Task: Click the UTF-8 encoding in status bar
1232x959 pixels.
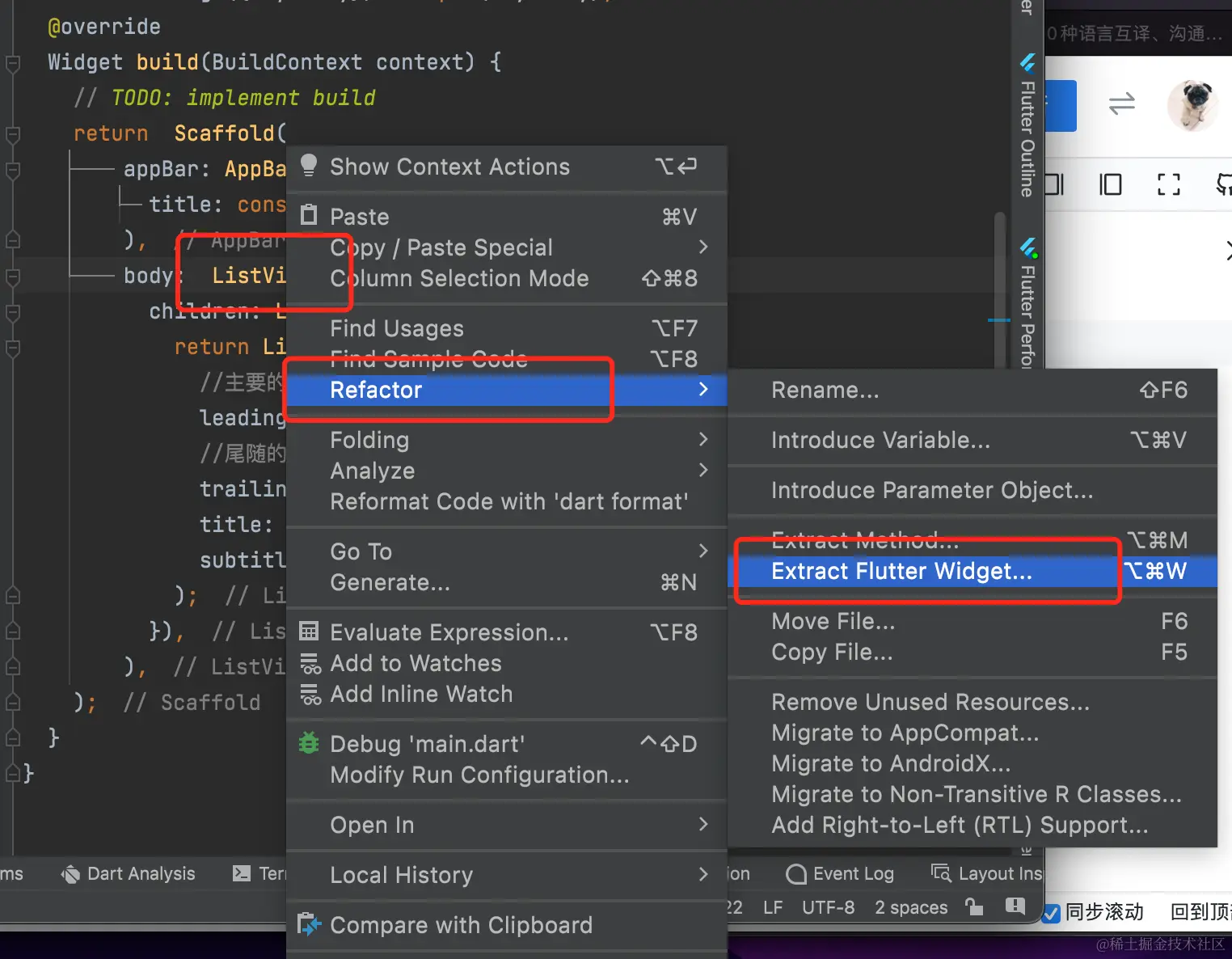Action: pos(828,907)
